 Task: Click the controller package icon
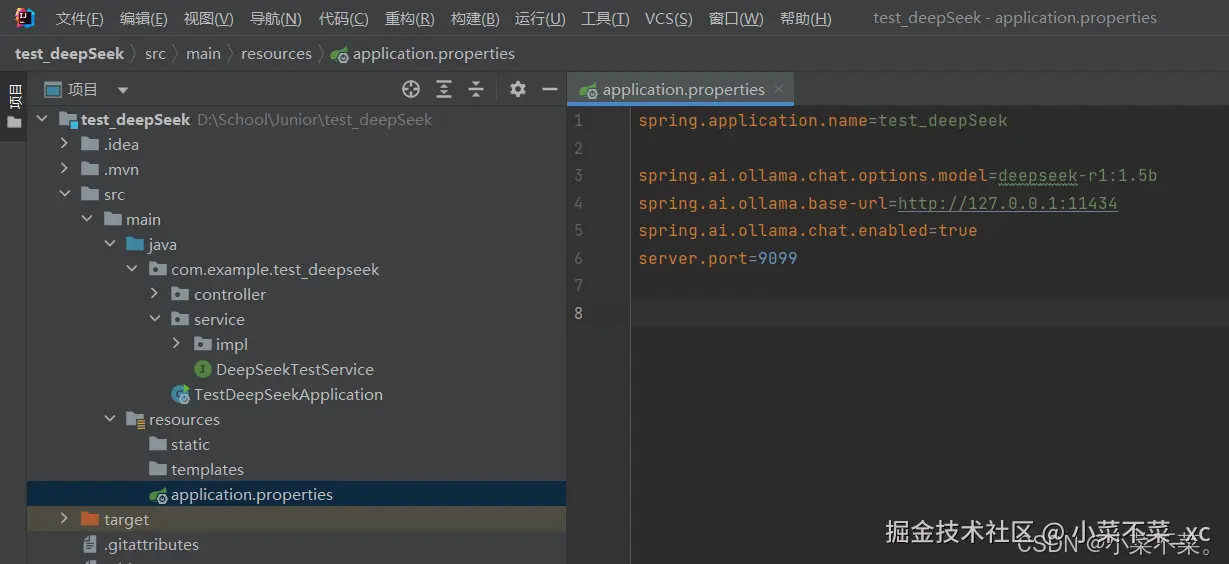pyautogui.click(x=180, y=295)
